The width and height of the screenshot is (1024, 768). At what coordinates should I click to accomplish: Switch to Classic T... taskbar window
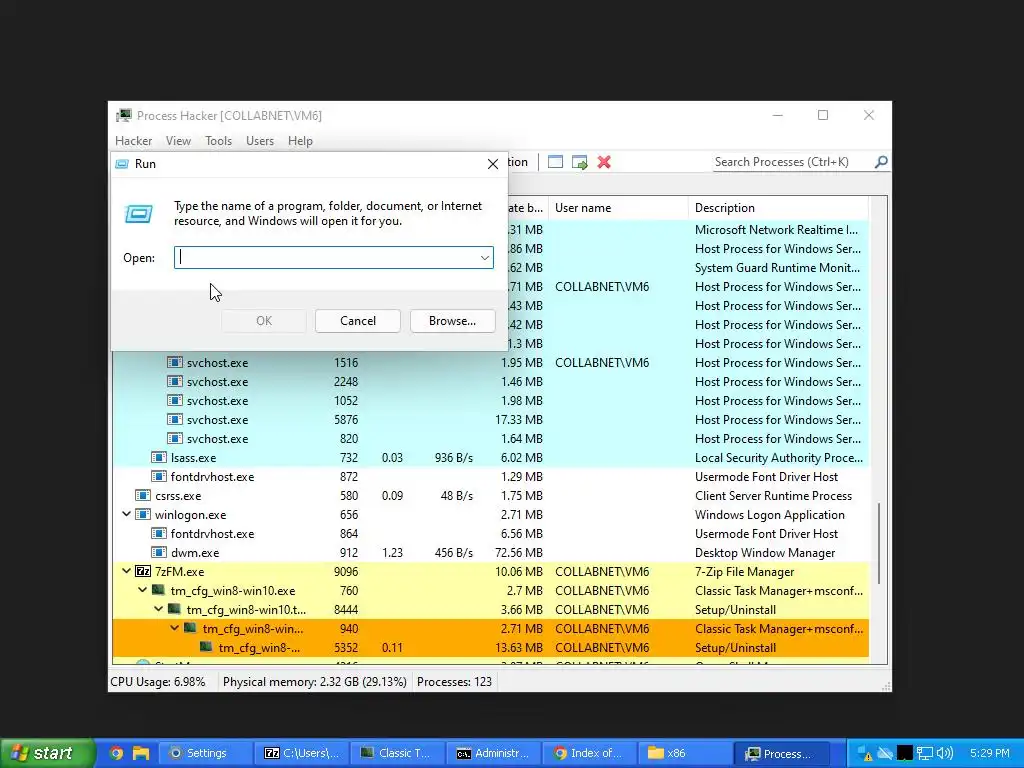396,753
